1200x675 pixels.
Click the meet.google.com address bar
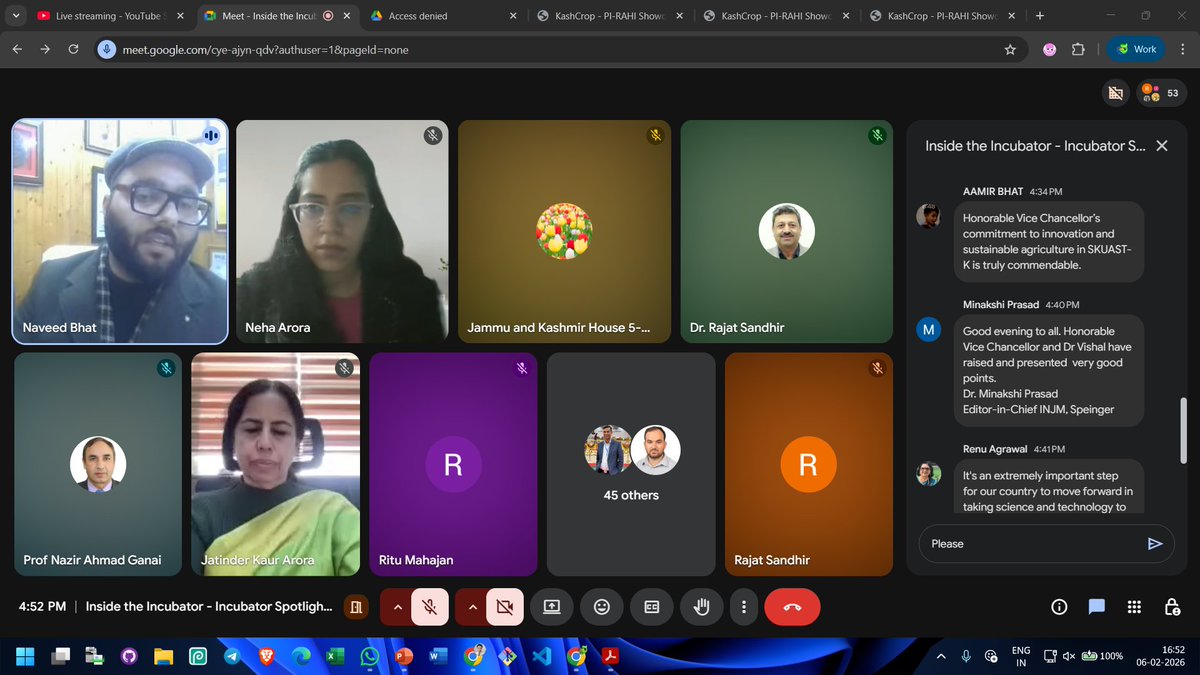click(560, 49)
